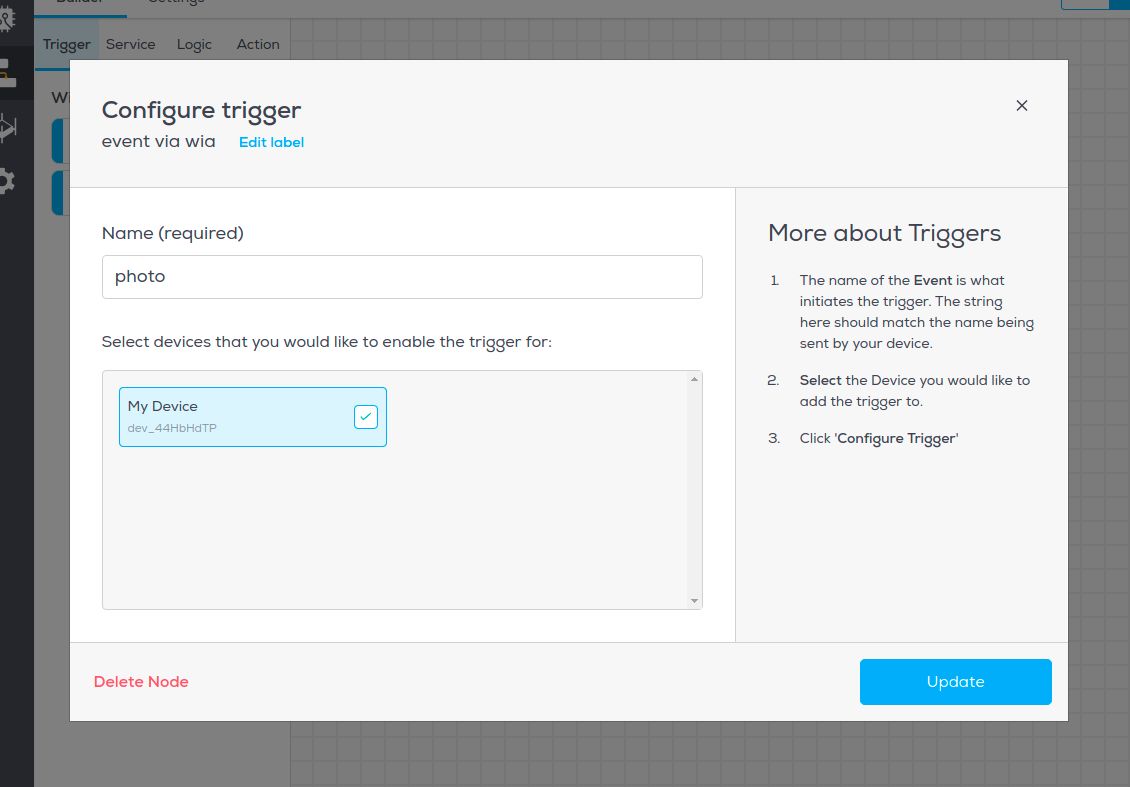The image size is (1130, 787).
Task: Click the Edit label link
Action: [272, 143]
